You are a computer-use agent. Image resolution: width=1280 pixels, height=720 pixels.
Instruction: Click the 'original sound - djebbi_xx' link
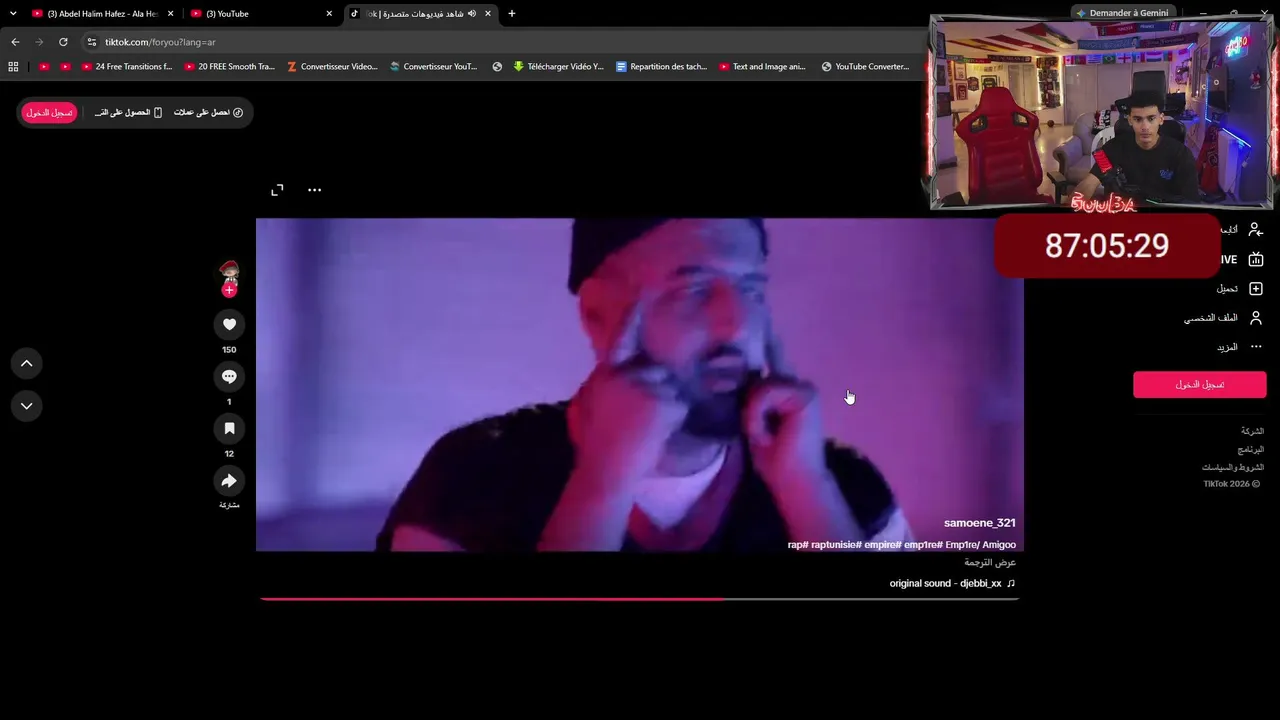[x=945, y=584]
